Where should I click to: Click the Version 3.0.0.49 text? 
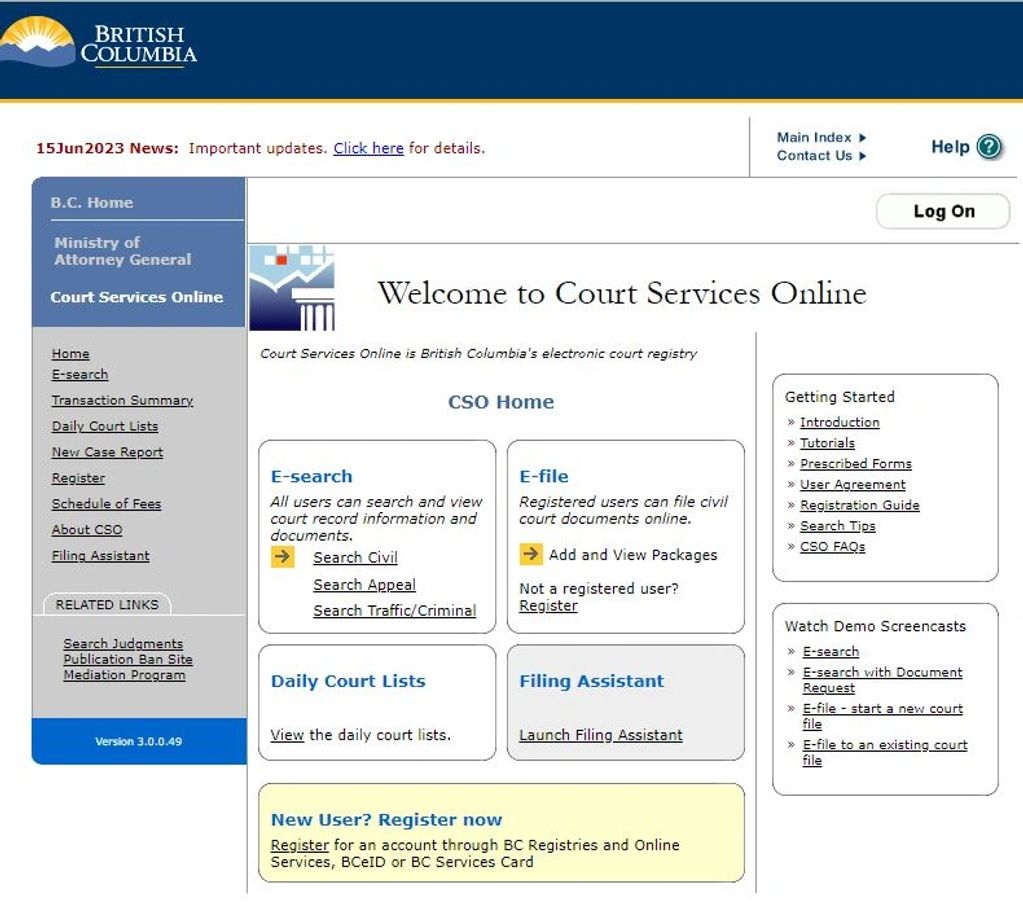click(138, 742)
